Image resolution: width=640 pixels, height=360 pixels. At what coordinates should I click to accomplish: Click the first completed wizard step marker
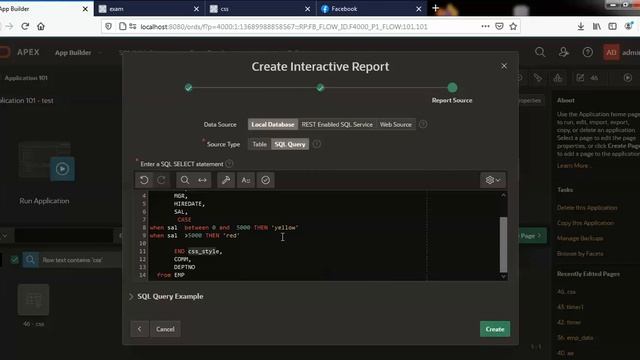pos(188,87)
